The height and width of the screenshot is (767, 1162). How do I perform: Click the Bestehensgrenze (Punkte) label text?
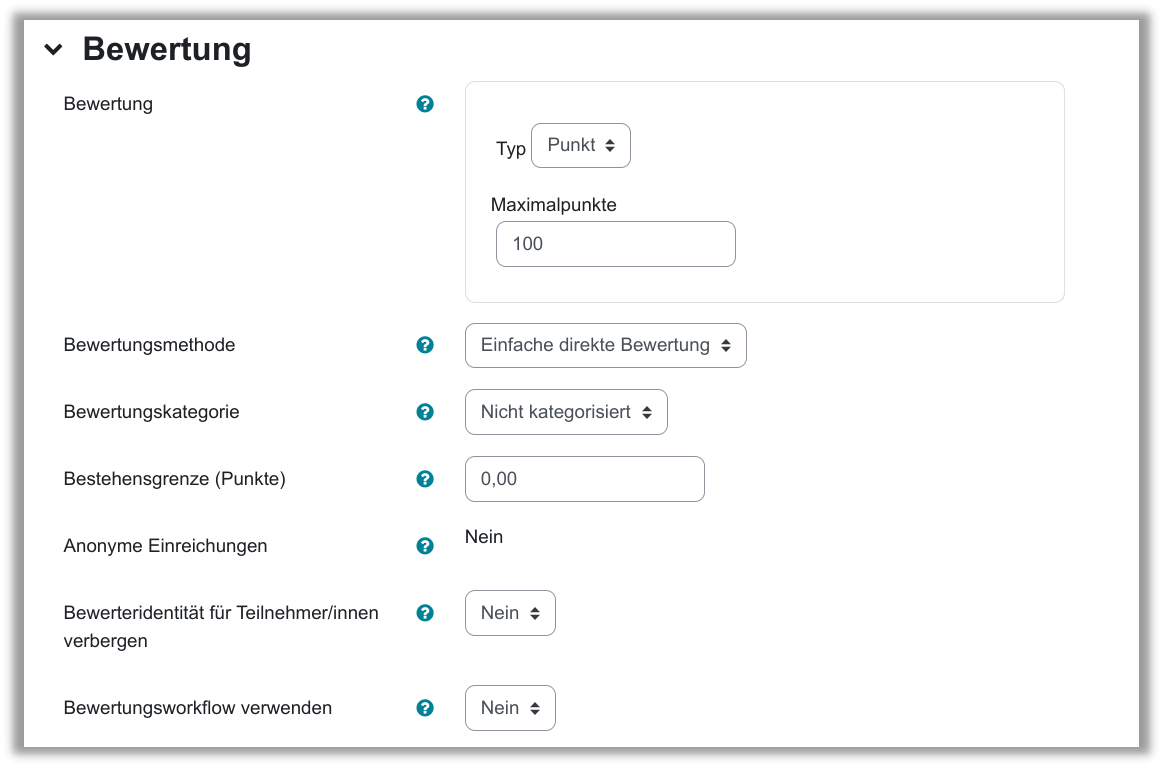175,479
